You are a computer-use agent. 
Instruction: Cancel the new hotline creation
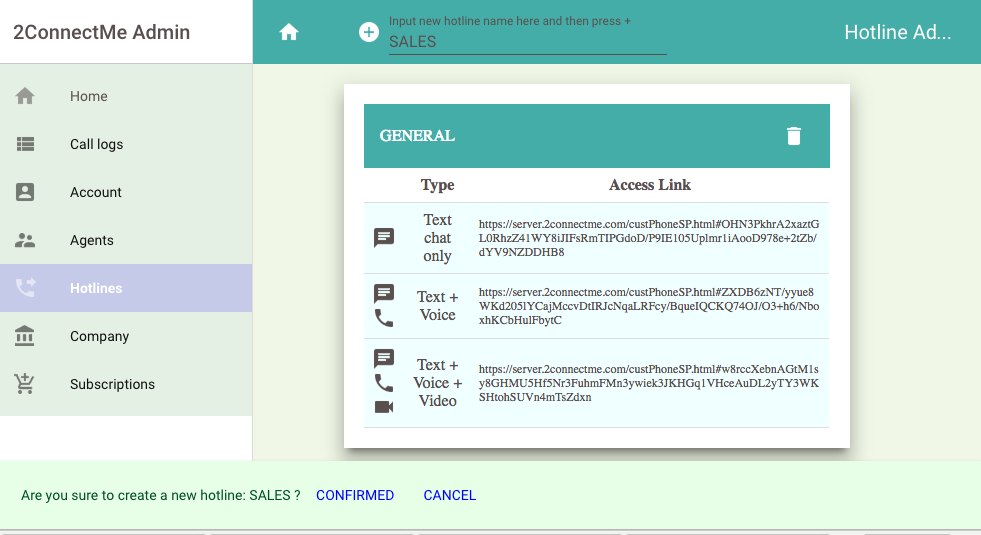tap(449, 495)
